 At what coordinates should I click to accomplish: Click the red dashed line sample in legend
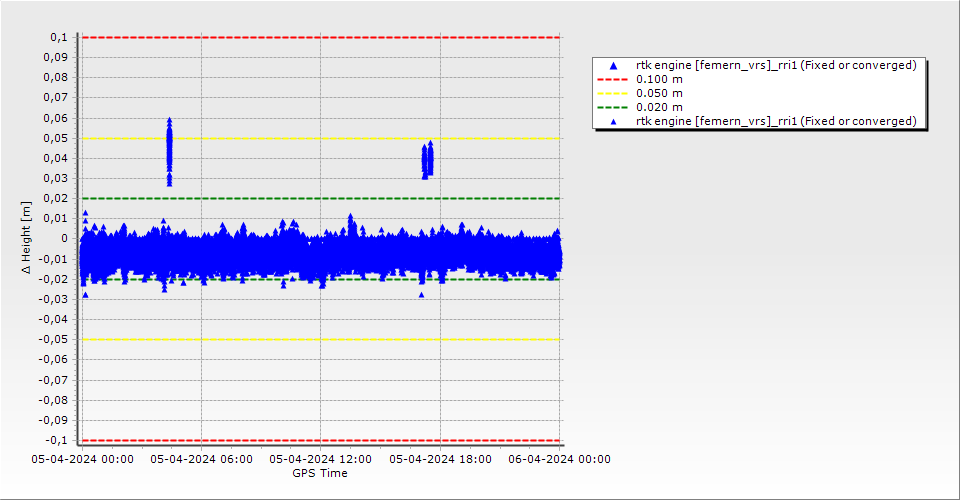613,79
